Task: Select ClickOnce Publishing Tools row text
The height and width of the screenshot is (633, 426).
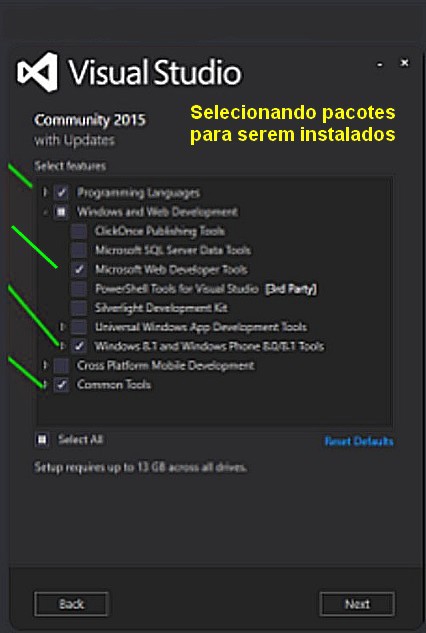Action: tap(159, 231)
